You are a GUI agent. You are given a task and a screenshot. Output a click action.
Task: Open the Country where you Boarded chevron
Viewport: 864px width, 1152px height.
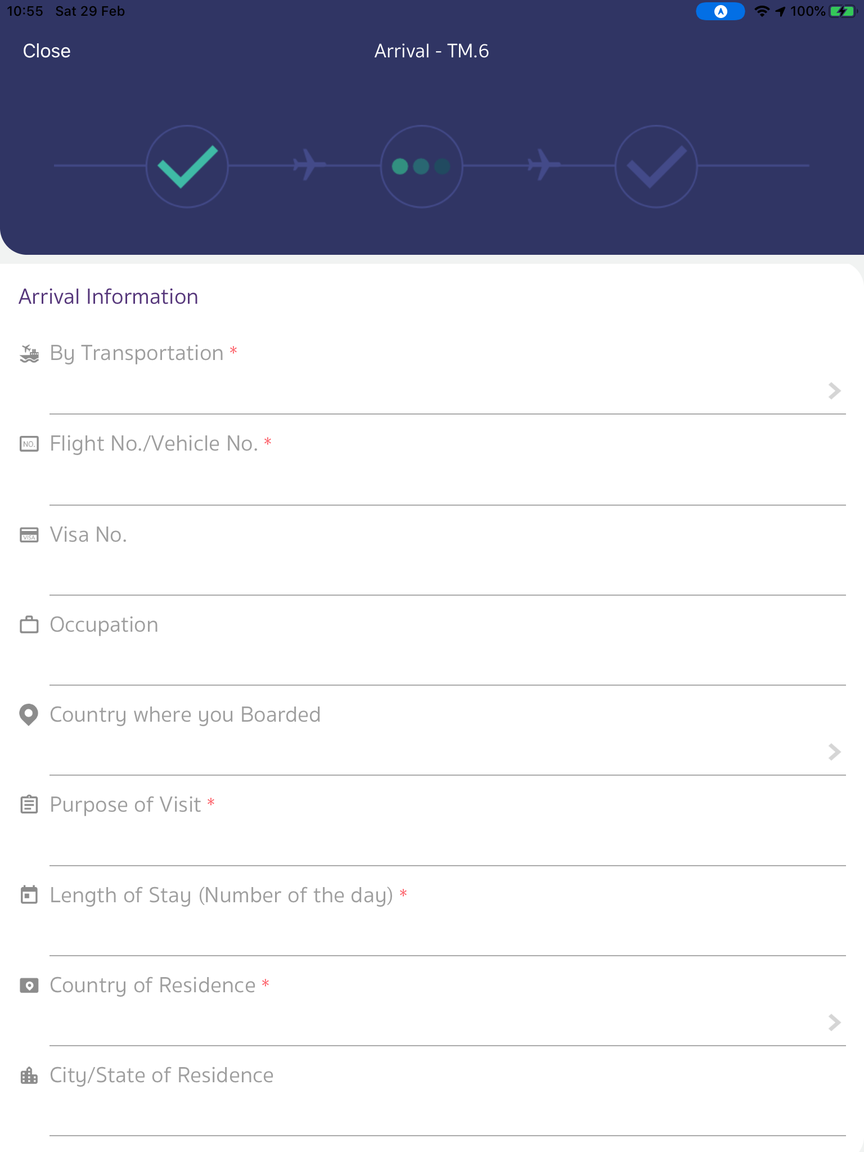[834, 752]
